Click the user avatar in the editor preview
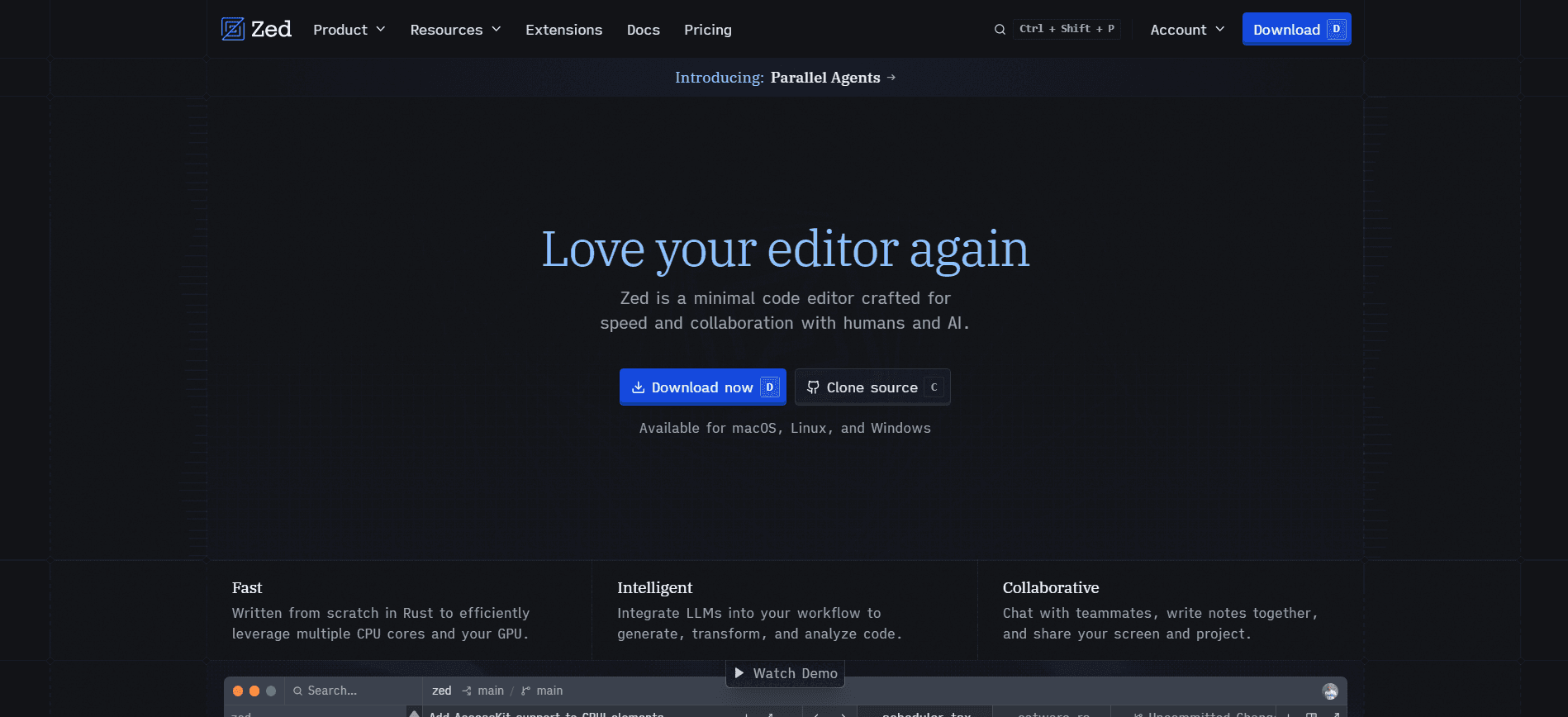The width and height of the screenshot is (1568, 717). coord(1330,691)
